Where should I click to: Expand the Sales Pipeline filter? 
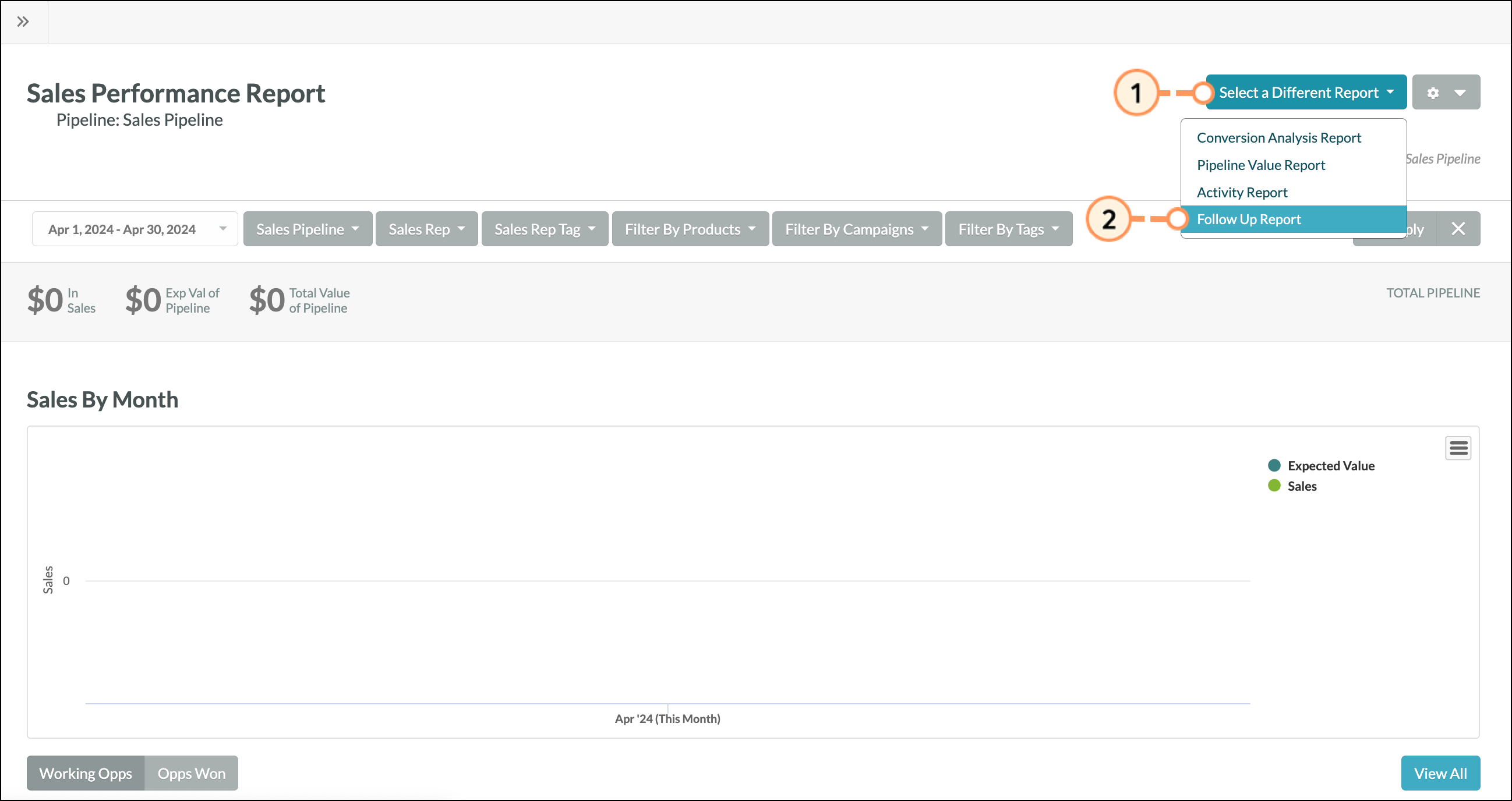pyautogui.click(x=308, y=229)
